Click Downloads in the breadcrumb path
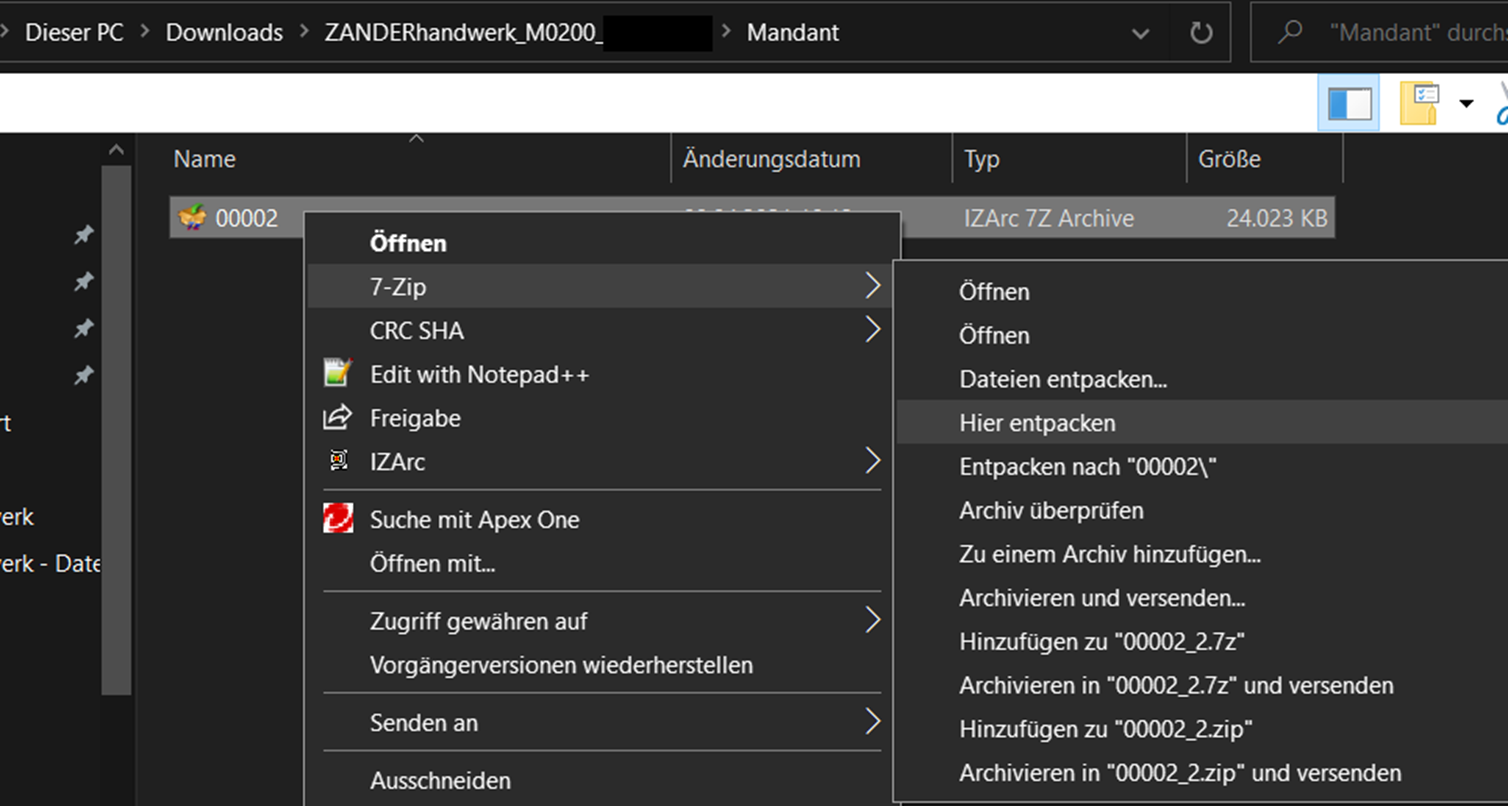The image size is (1508, 806). pyautogui.click(x=224, y=32)
